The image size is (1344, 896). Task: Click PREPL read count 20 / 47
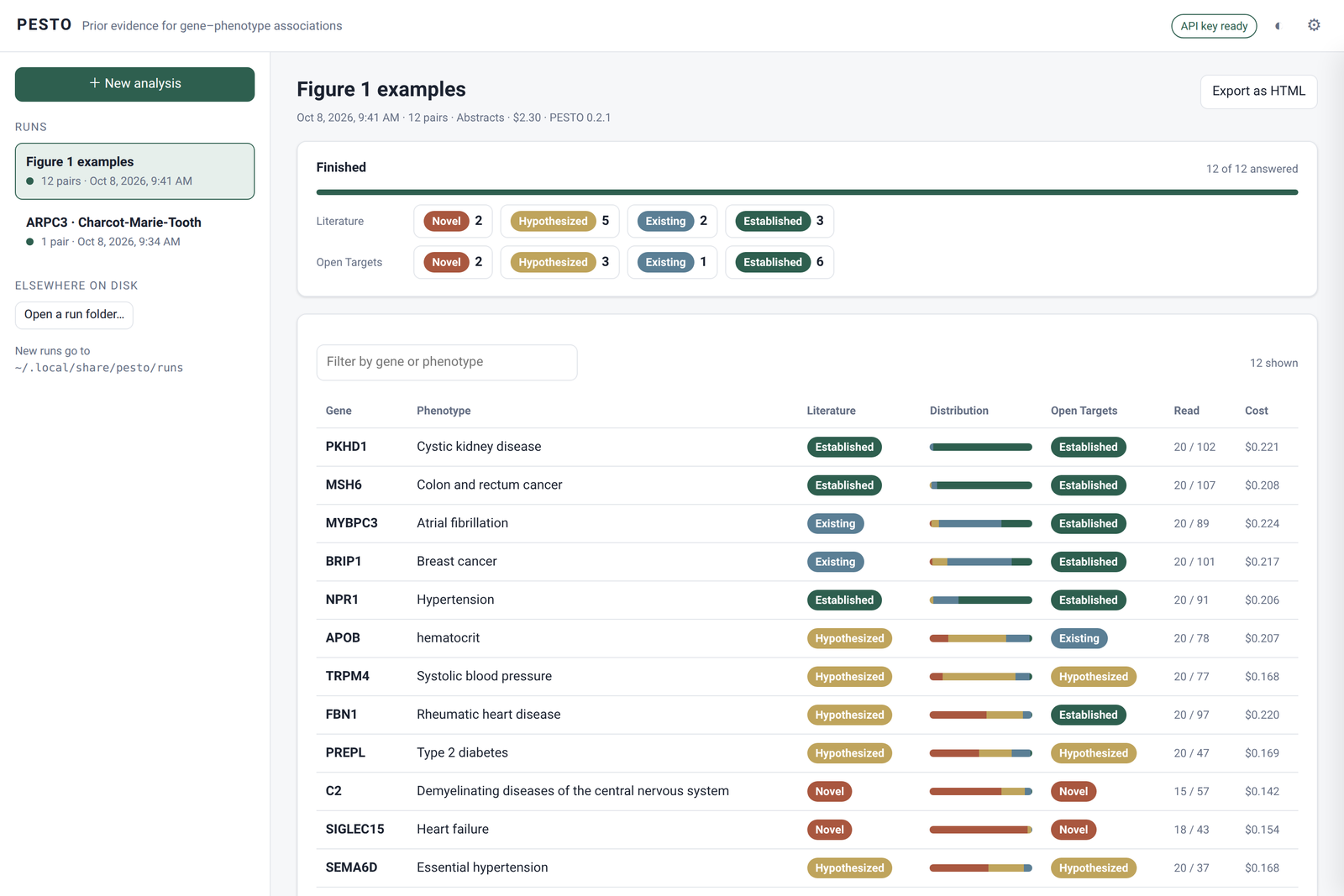coord(1192,753)
